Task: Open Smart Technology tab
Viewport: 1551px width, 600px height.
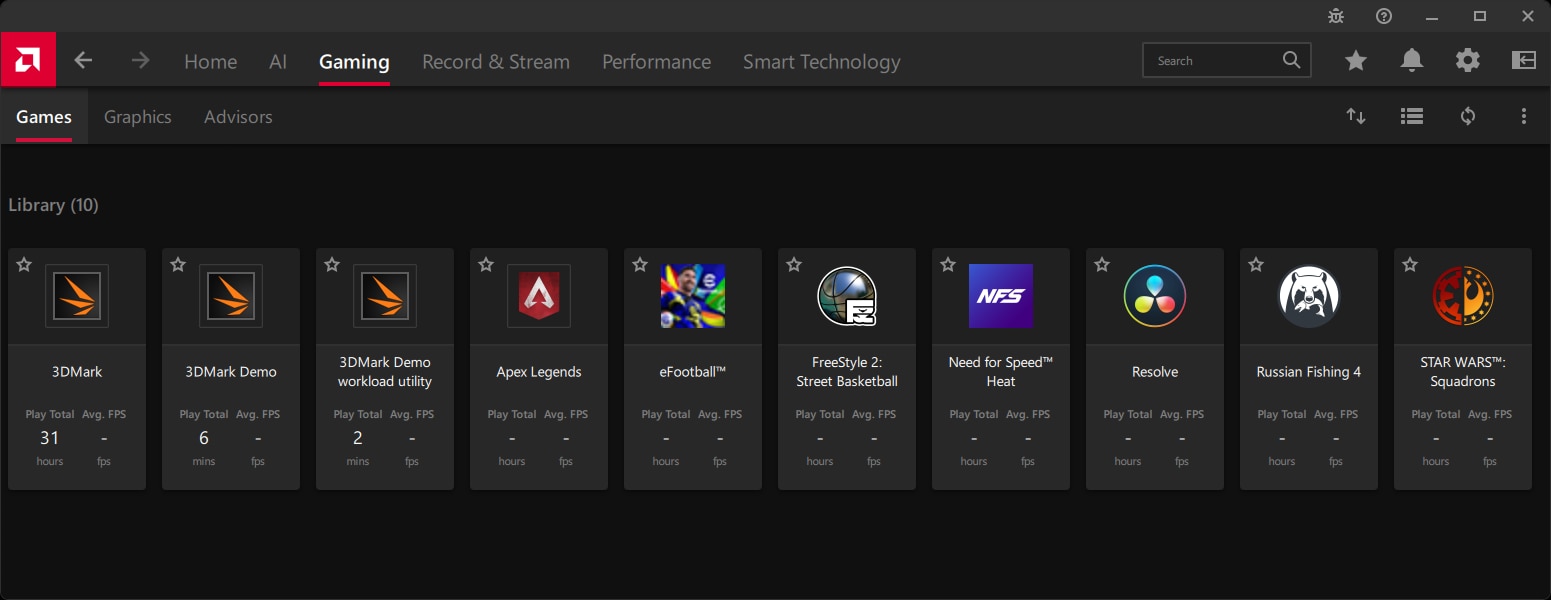Action: pyautogui.click(x=822, y=62)
